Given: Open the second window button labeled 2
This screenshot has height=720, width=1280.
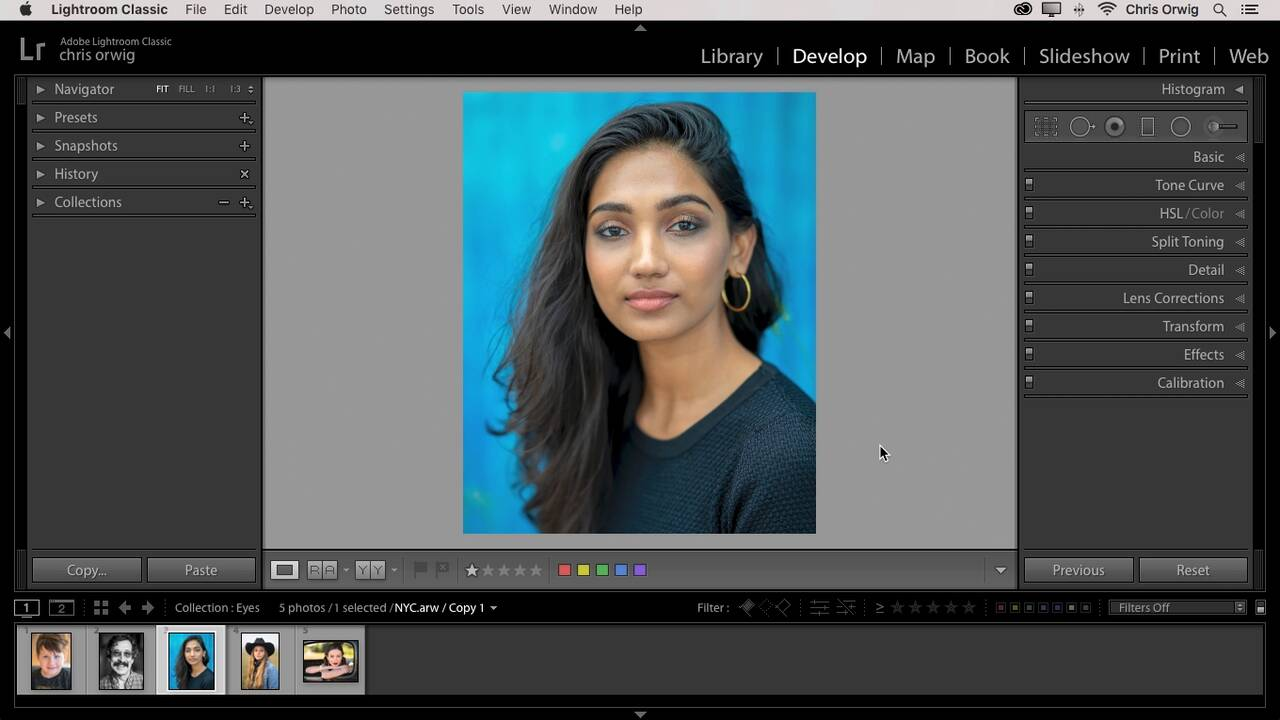Looking at the screenshot, I should [62, 607].
